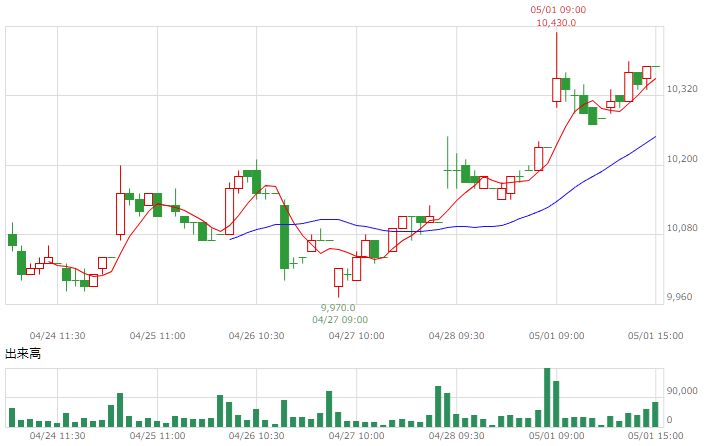Click the 9,960 price axis label

pyautogui.click(x=679, y=297)
